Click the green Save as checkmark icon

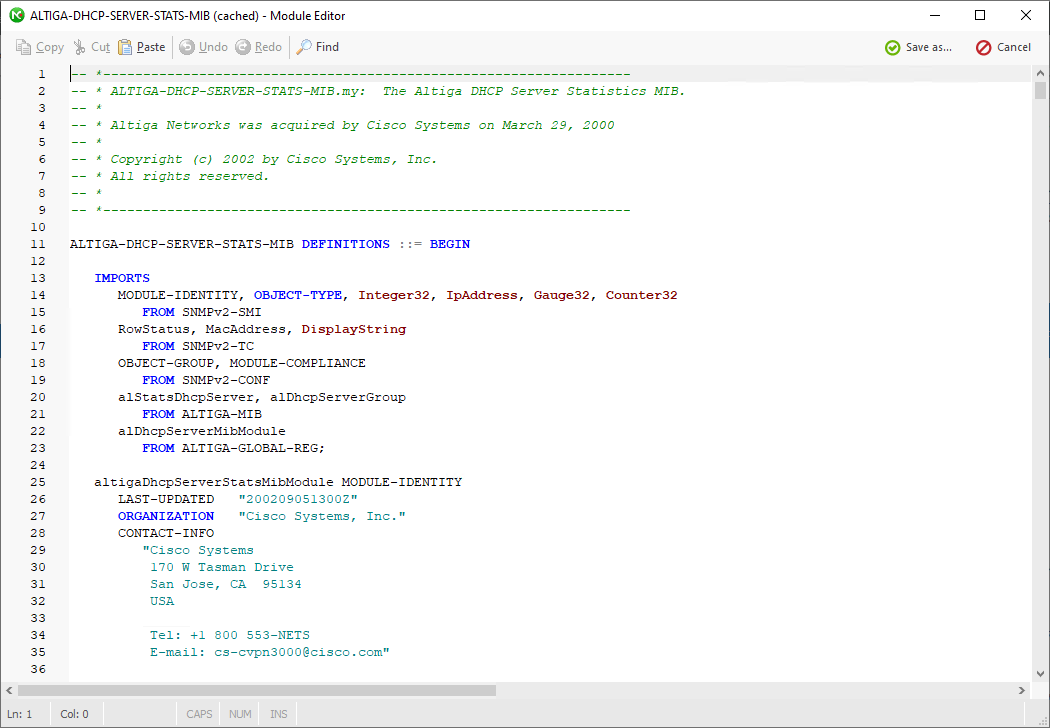pos(893,48)
